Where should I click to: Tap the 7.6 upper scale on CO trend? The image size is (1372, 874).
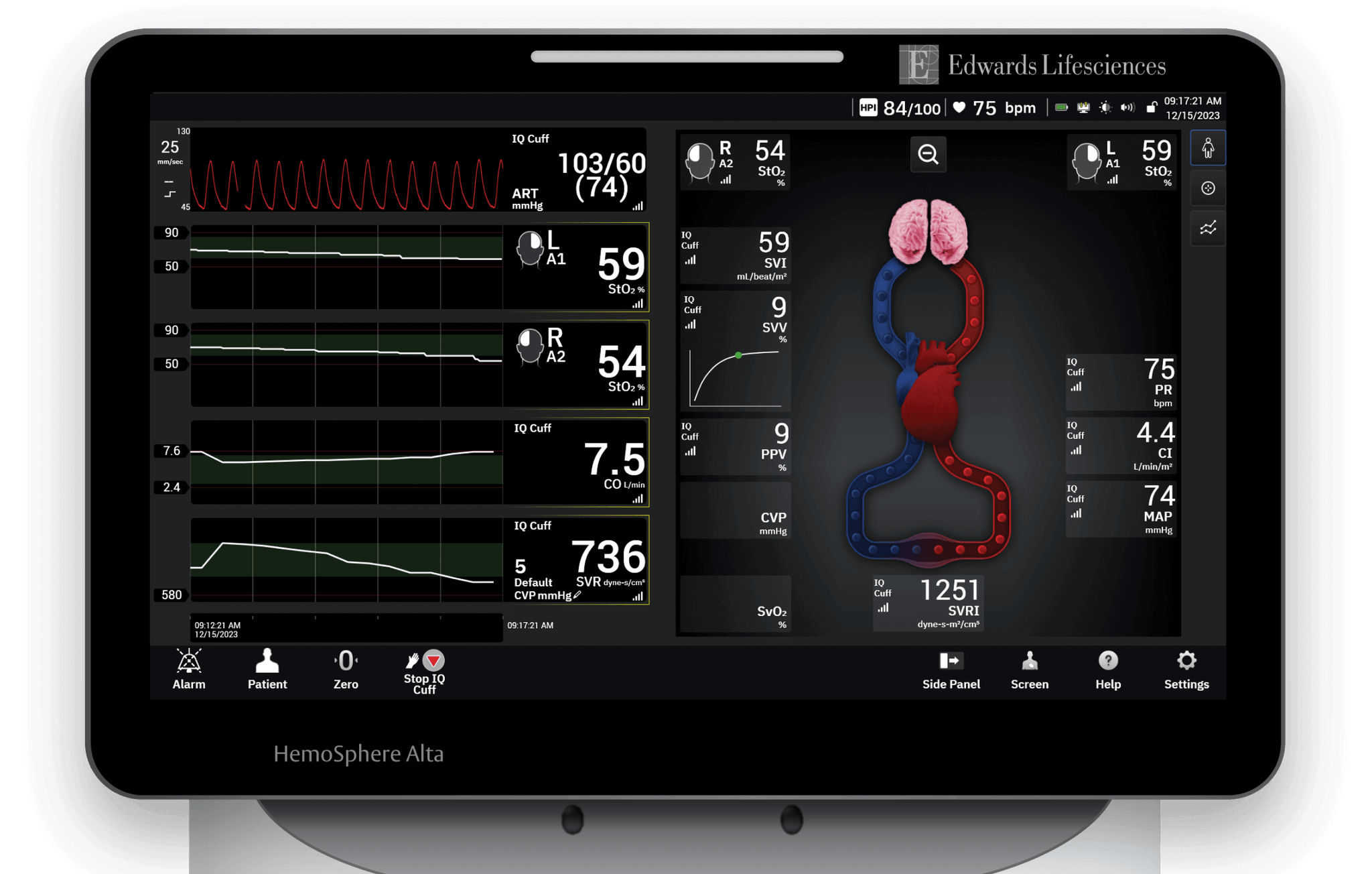point(171,450)
